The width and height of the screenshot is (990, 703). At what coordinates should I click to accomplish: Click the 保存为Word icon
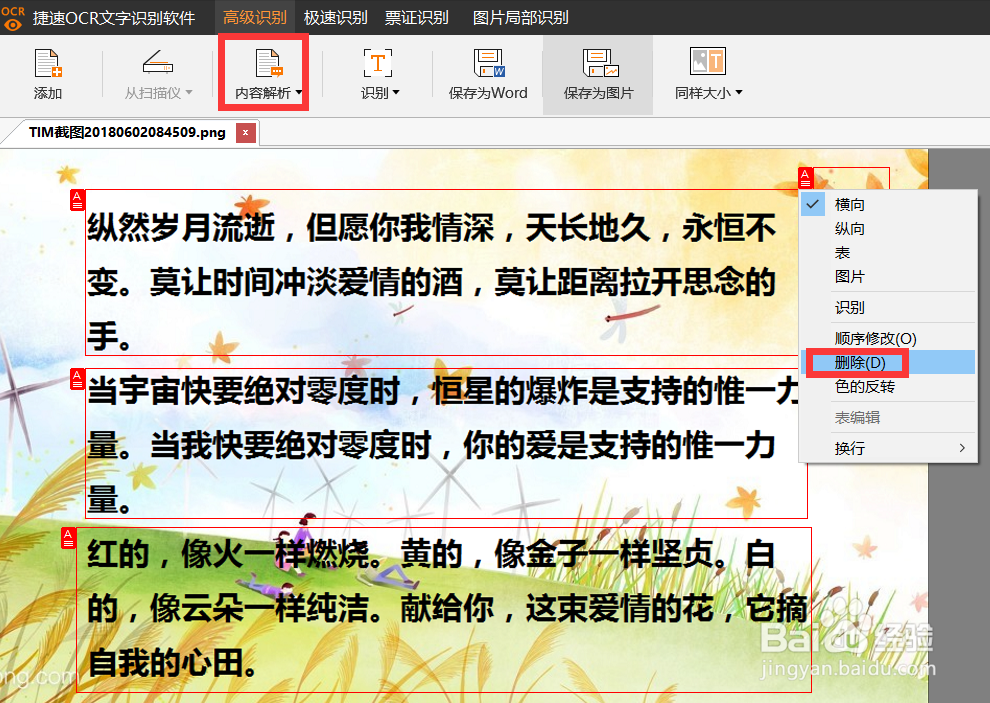pos(489,63)
